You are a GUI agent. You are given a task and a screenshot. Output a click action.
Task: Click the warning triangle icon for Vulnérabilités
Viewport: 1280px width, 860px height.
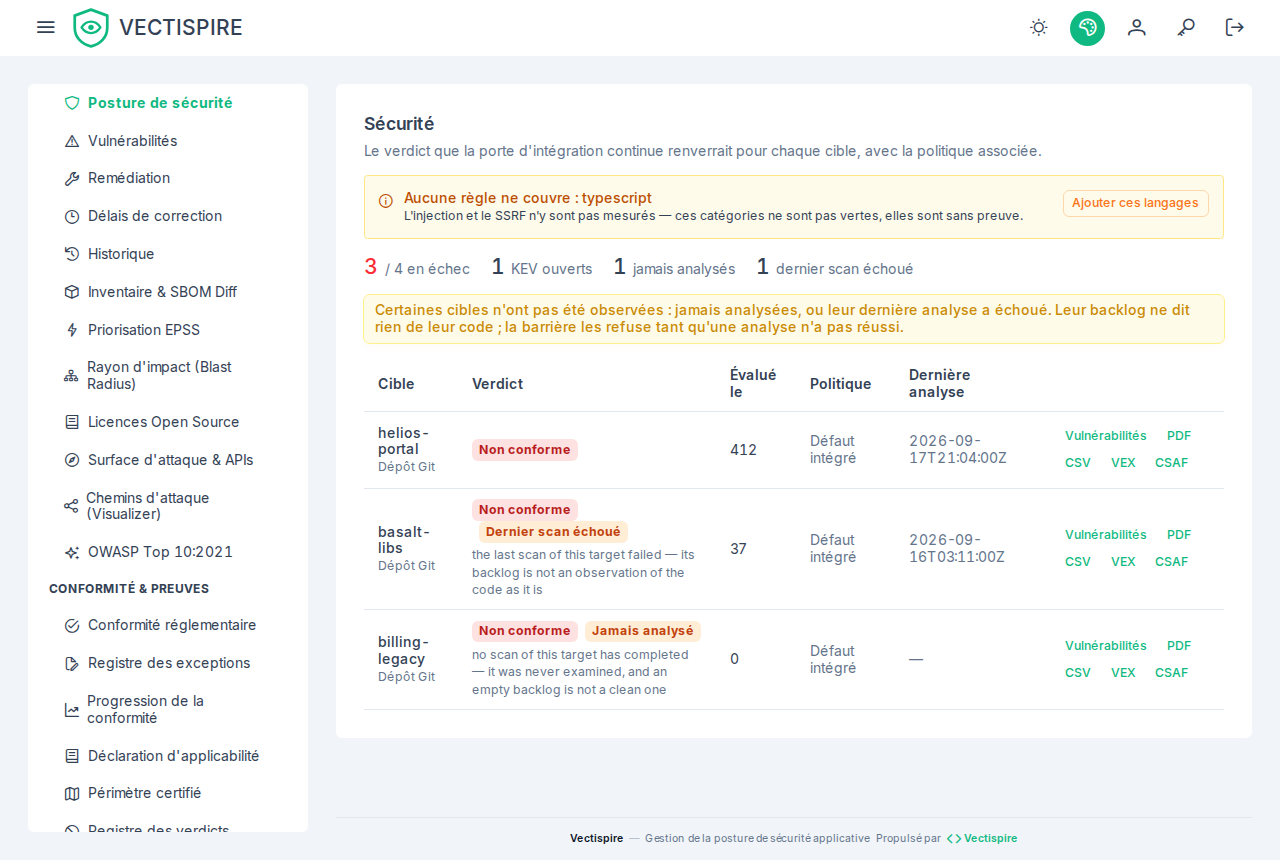[72, 141]
